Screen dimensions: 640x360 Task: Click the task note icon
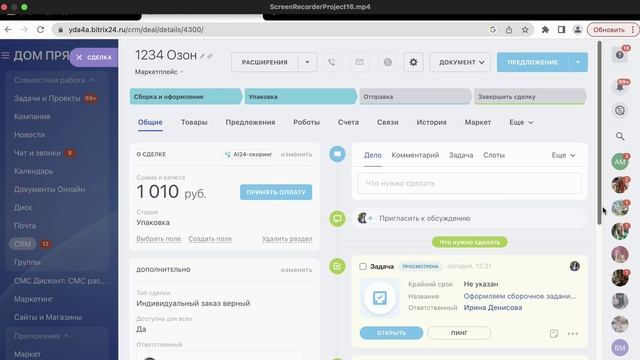pyautogui.click(x=553, y=333)
